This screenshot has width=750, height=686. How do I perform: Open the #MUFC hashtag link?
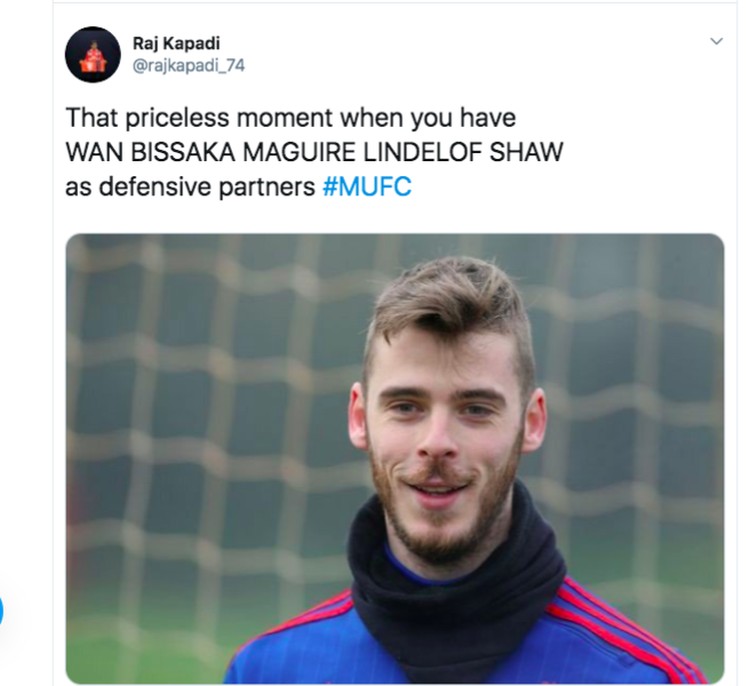367,186
